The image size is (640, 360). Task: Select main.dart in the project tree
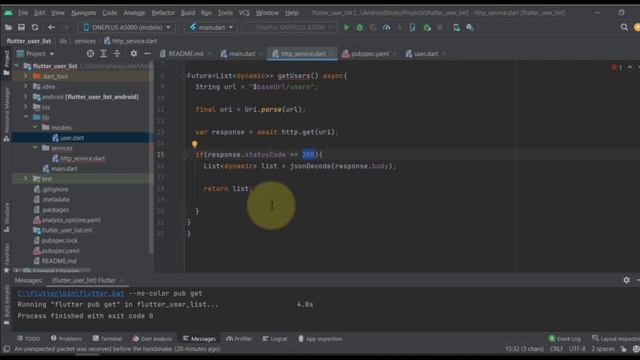click(x=60, y=169)
